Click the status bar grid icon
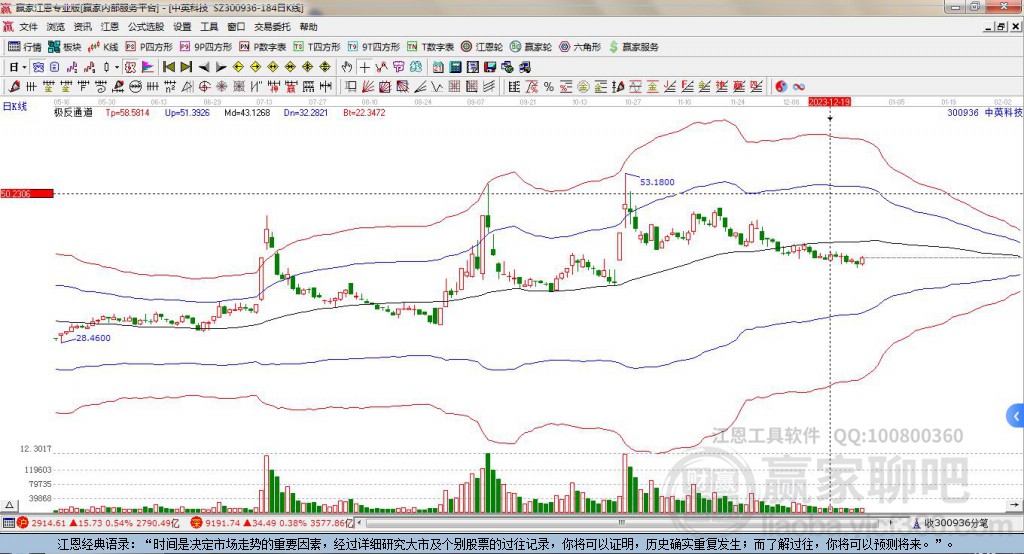This screenshot has width=1024, height=554. pos(8,523)
